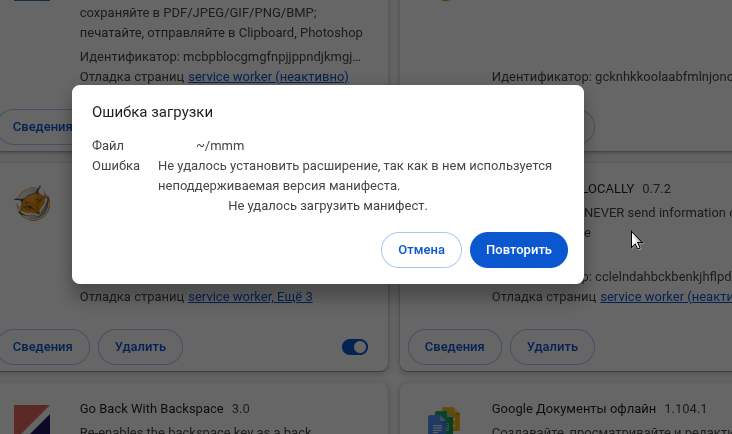Click the mcbpblocgmfnpjjppndjkmgj… identifier text
The height and width of the screenshot is (434, 732).
point(272,57)
